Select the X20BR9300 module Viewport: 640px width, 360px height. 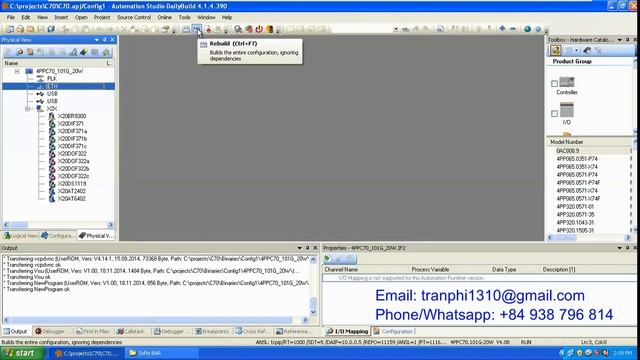click(x=71, y=116)
